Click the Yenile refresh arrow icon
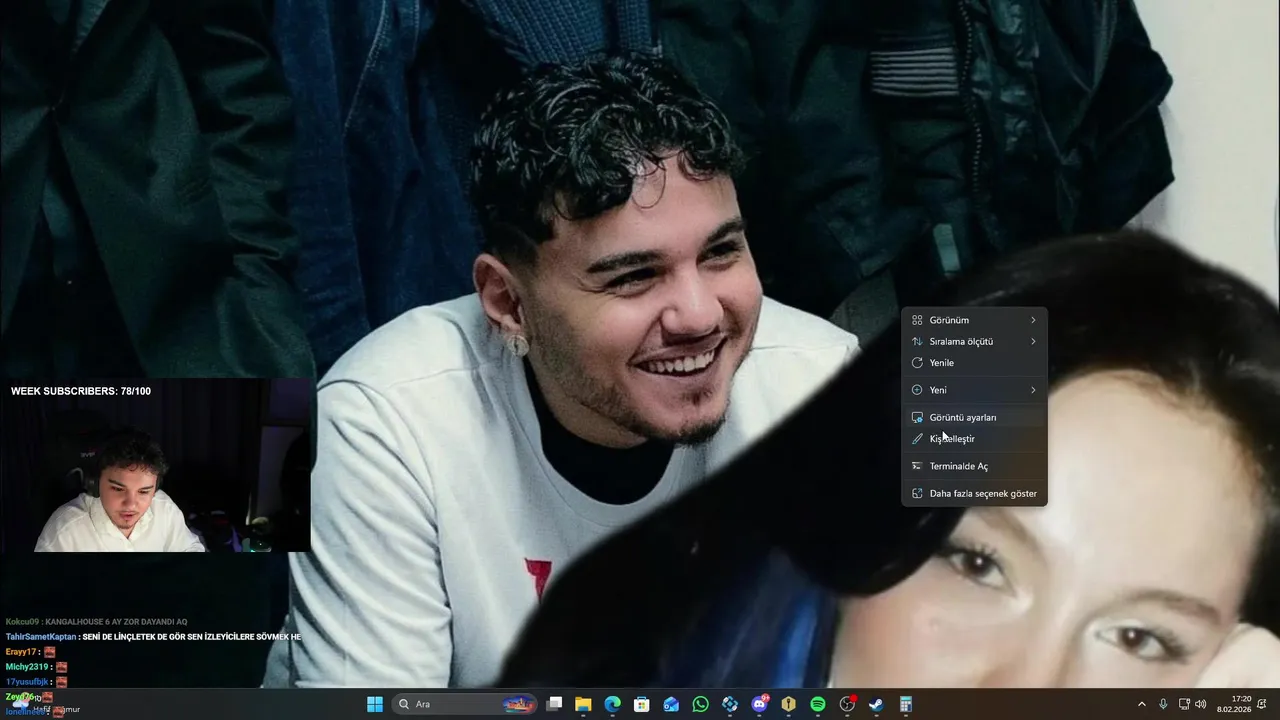The width and height of the screenshot is (1280, 720). coord(917,363)
